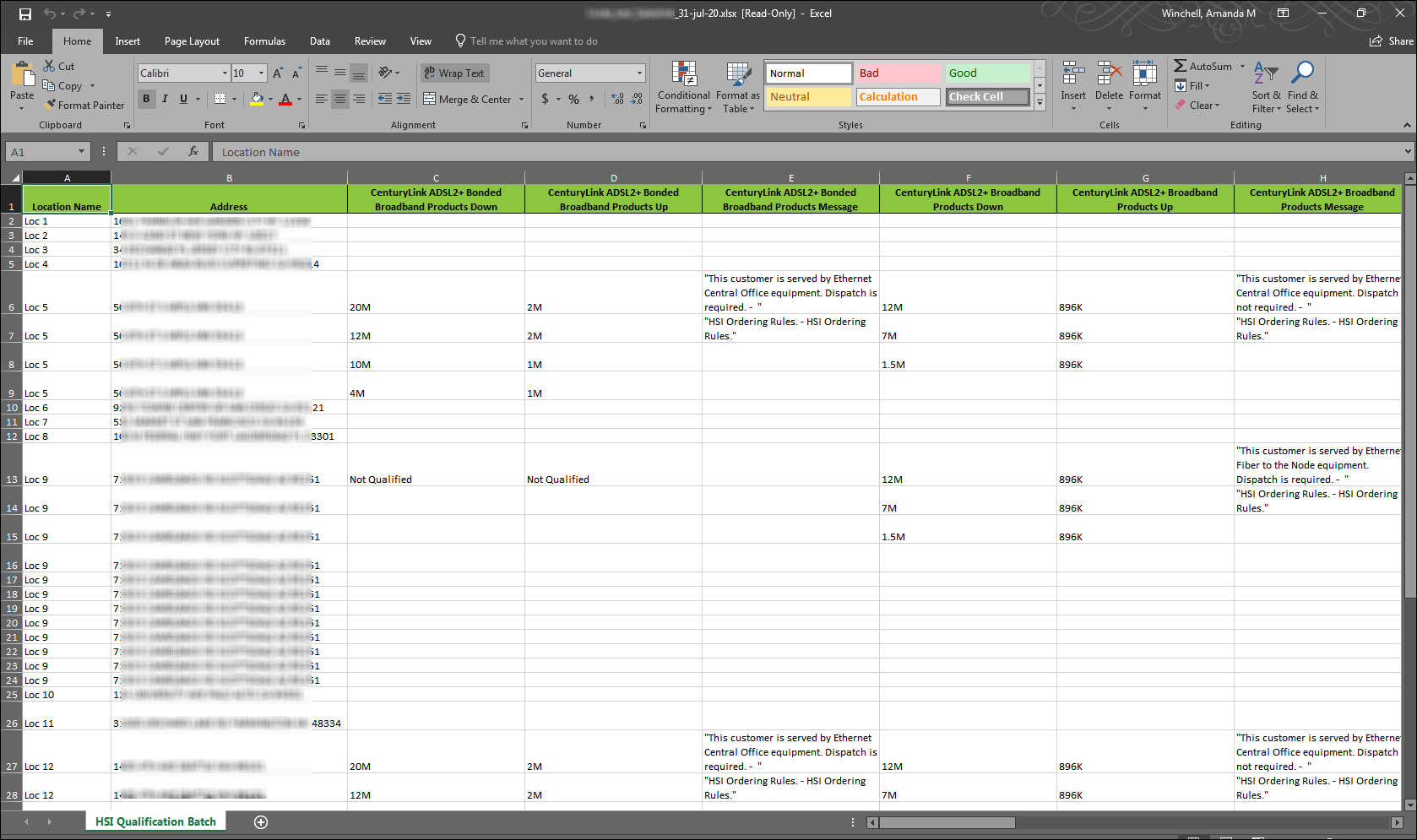Expand the cell Styles gallery More arrow

[1040, 102]
